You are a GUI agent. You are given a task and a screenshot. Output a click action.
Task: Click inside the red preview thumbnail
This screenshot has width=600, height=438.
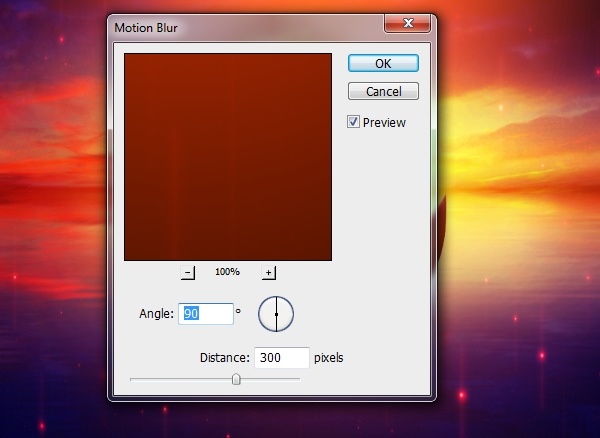point(228,157)
